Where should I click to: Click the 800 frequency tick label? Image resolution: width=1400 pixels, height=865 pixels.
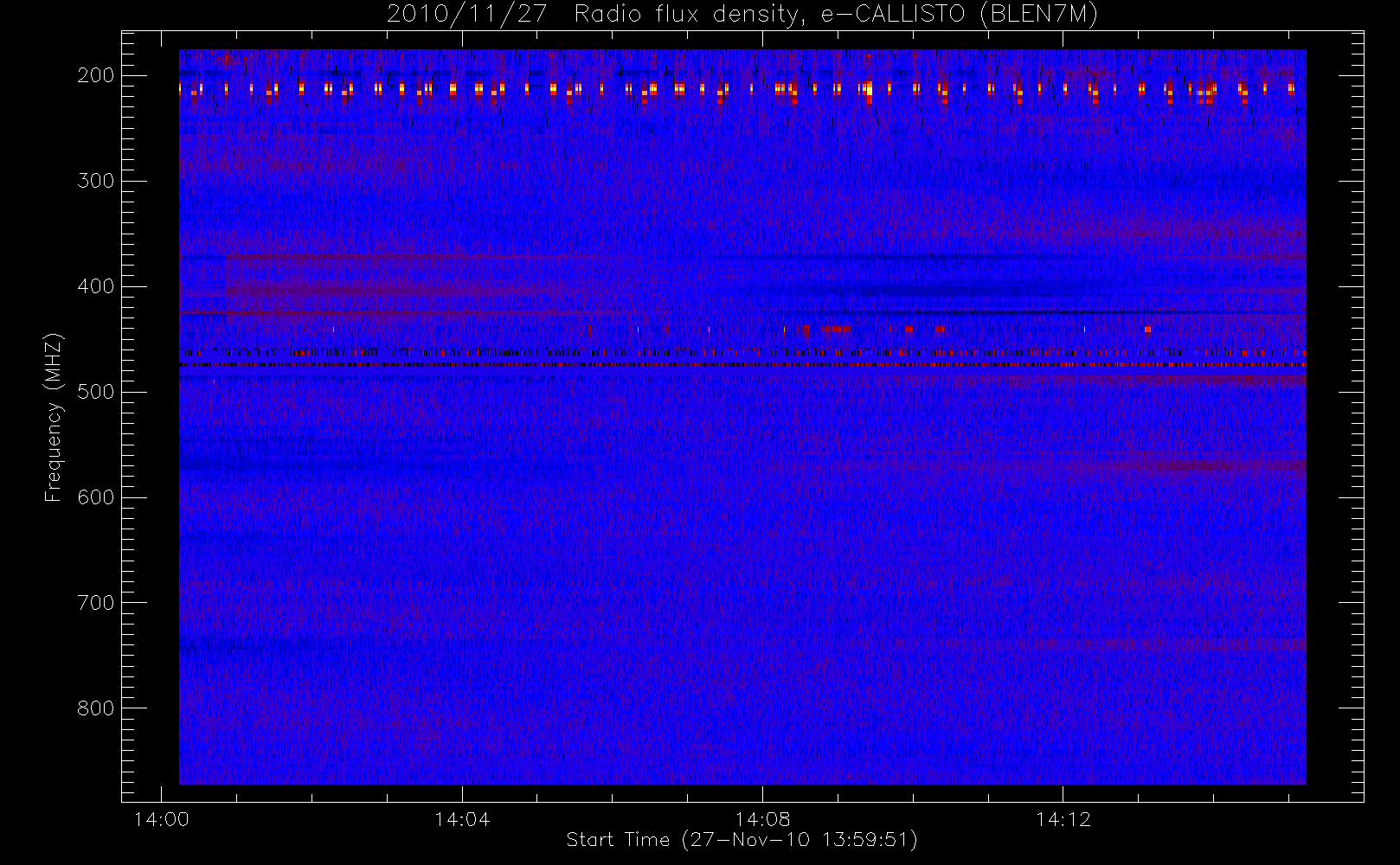point(96,708)
